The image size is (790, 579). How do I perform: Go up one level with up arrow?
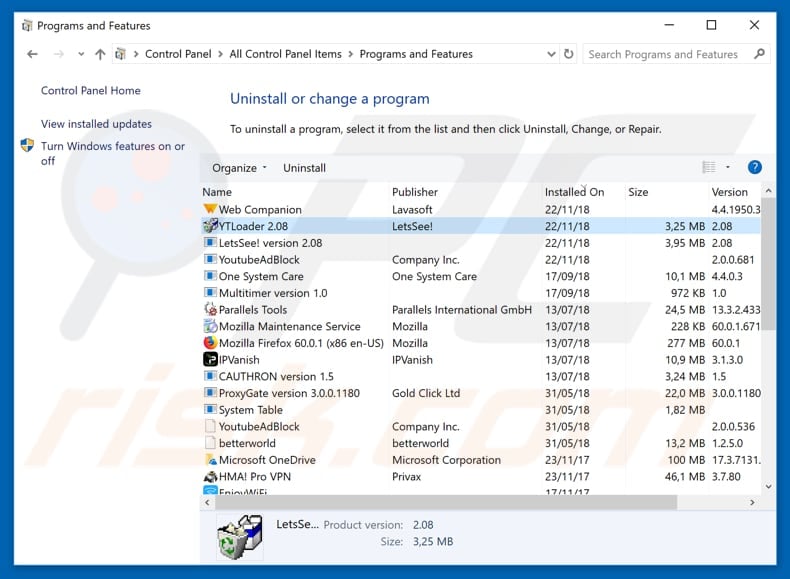pos(100,54)
